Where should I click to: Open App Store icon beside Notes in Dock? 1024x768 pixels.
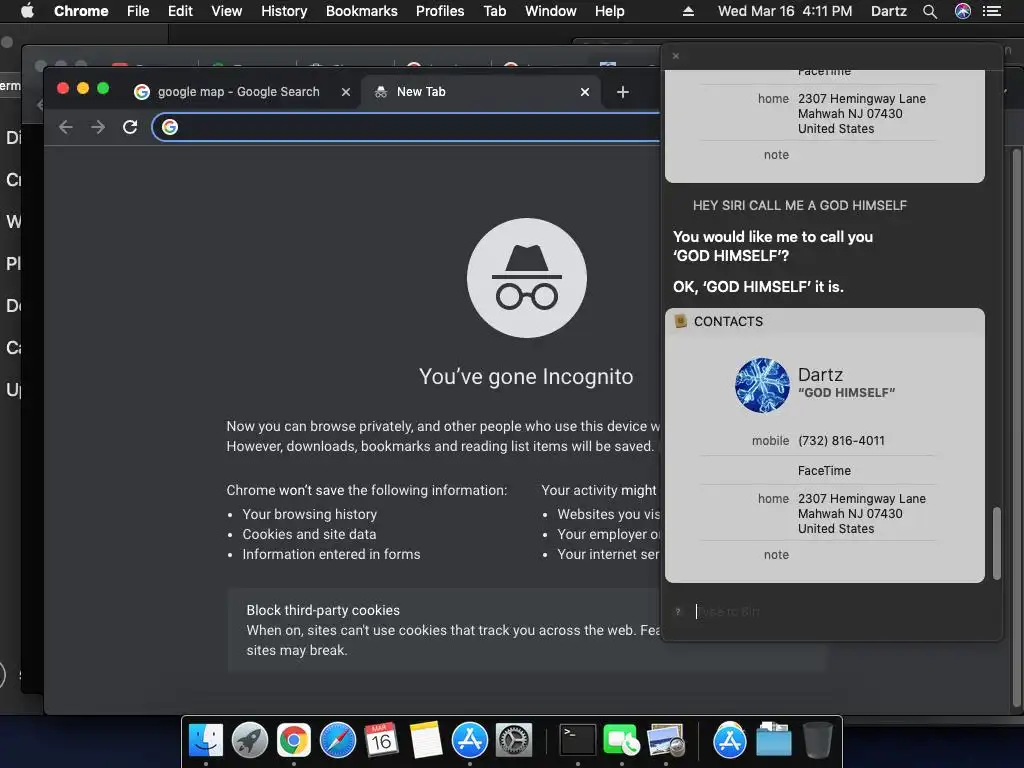coord(470,741)
